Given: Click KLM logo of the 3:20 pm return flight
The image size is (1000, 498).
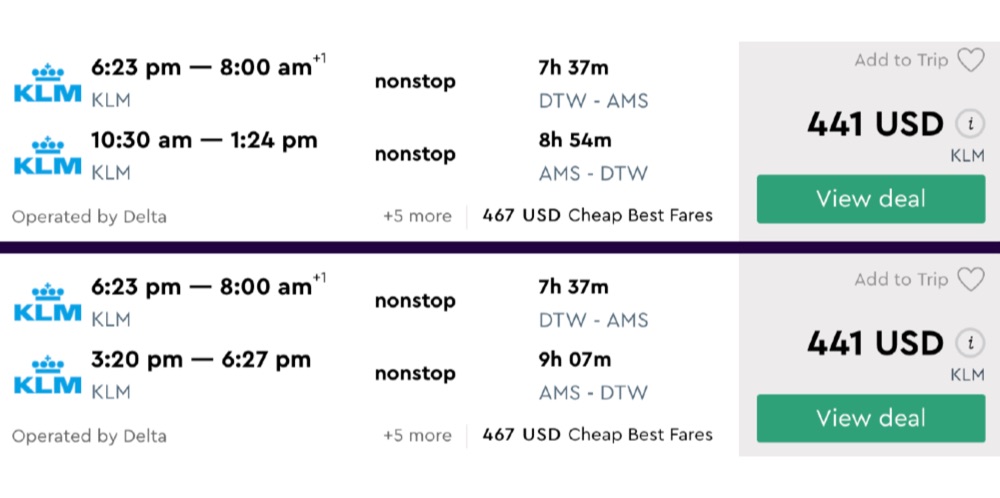Looking at the screenshot, I should pyautogui.click(x=47, y=374).
